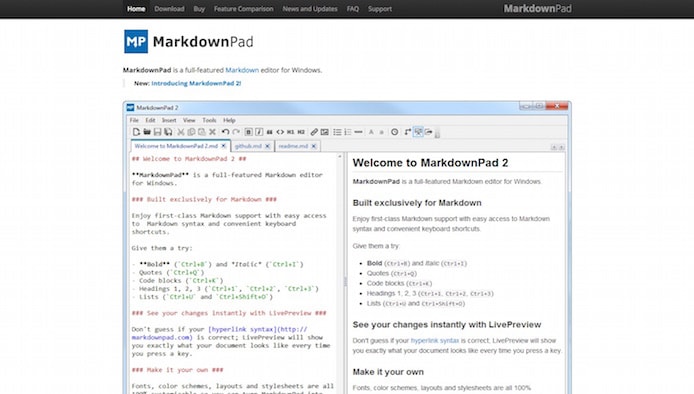Image resolution: width=694 pixels, height=394 pixels.
Task: Click the MarkdownPad 2 window title bar icon
Action: tap(130, 108)
